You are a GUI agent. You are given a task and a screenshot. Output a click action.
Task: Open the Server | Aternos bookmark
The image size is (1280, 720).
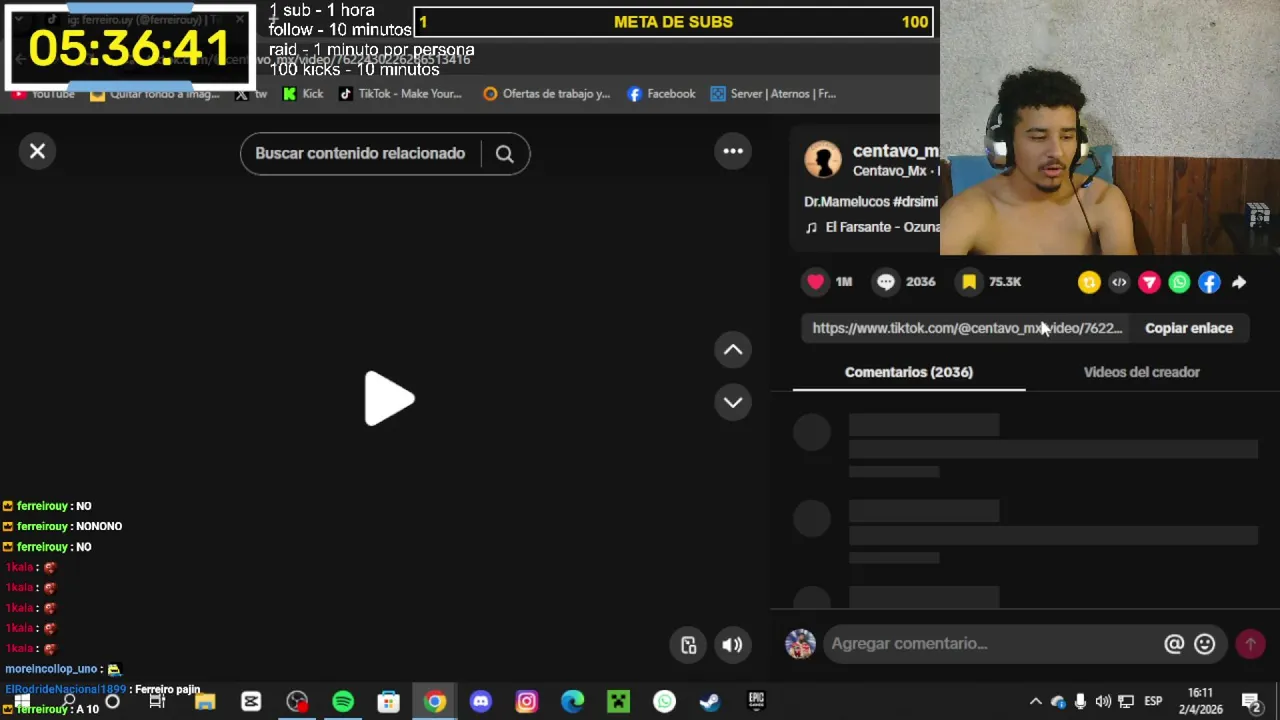[773, 94]
